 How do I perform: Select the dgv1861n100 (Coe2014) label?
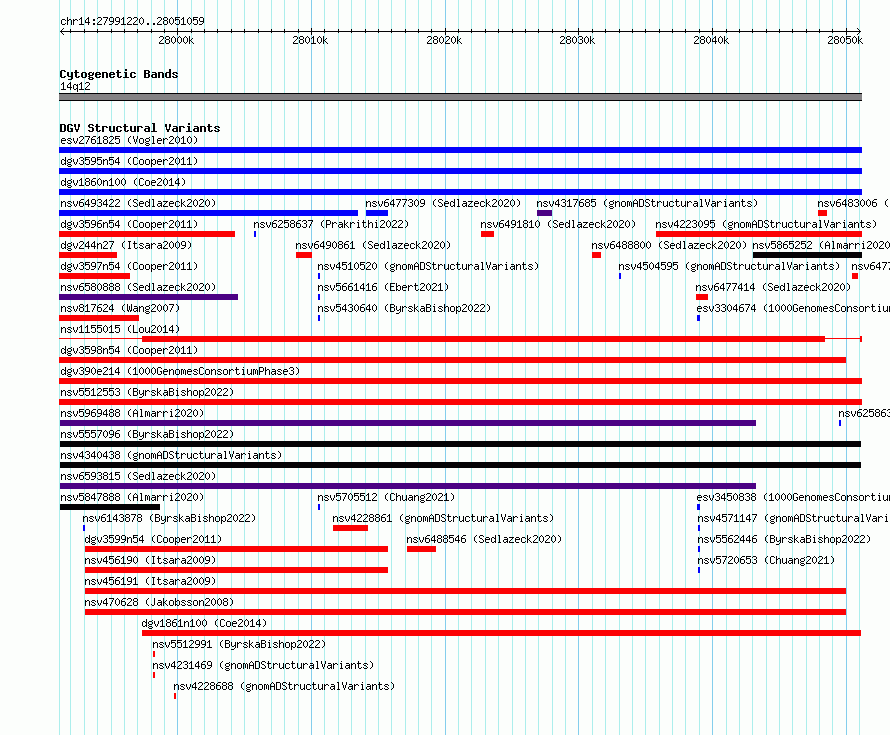point(204,623)
